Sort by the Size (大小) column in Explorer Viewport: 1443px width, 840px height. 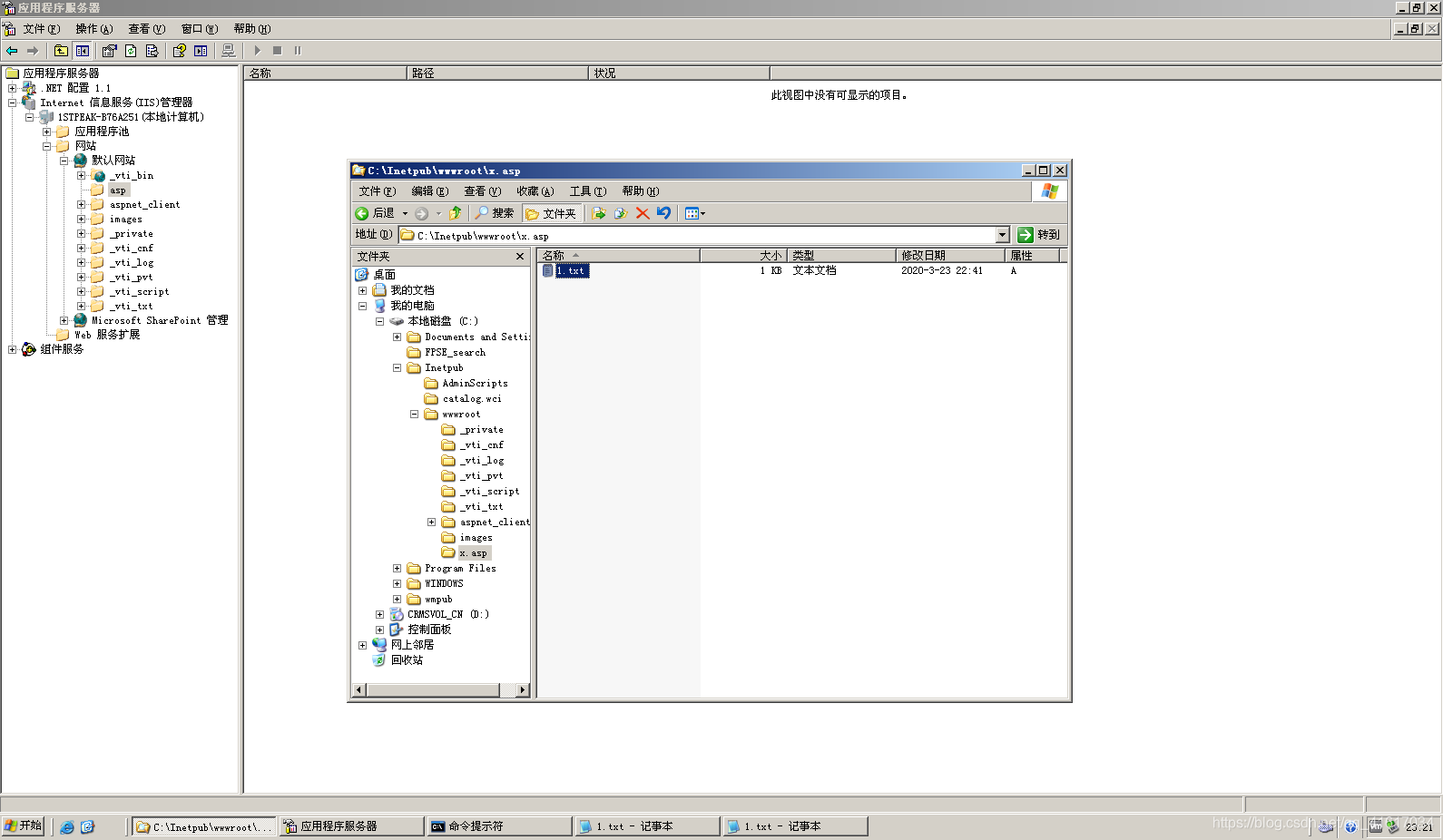coord(743,256)
